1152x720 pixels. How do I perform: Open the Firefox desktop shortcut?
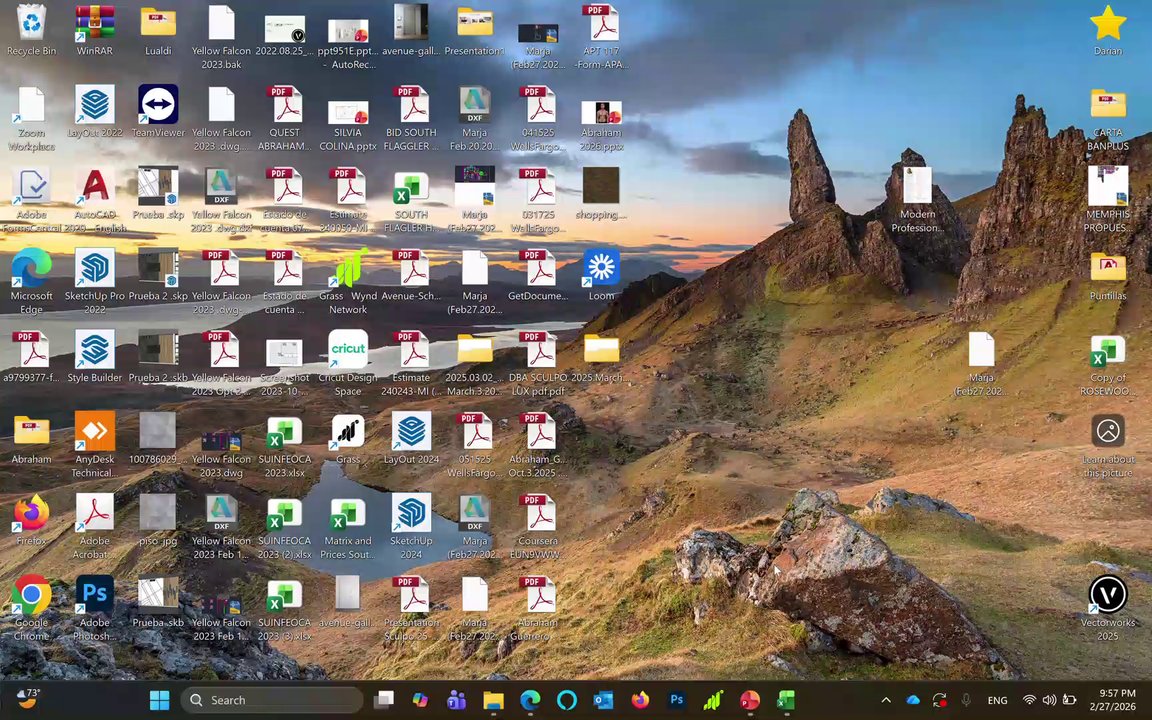pyautogui.click(x=31, y=520)
